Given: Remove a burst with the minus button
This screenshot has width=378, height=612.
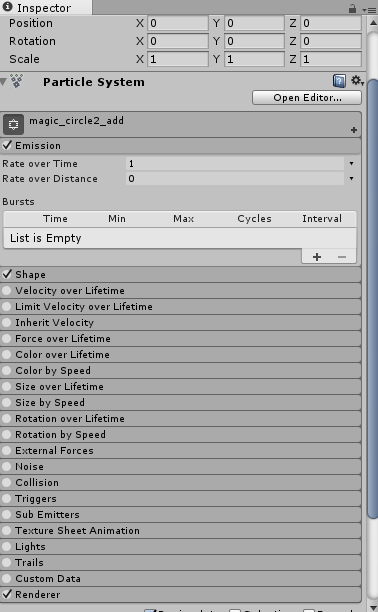Looking at the screenshot, I should pyautogui.click(x=342, y=257).
